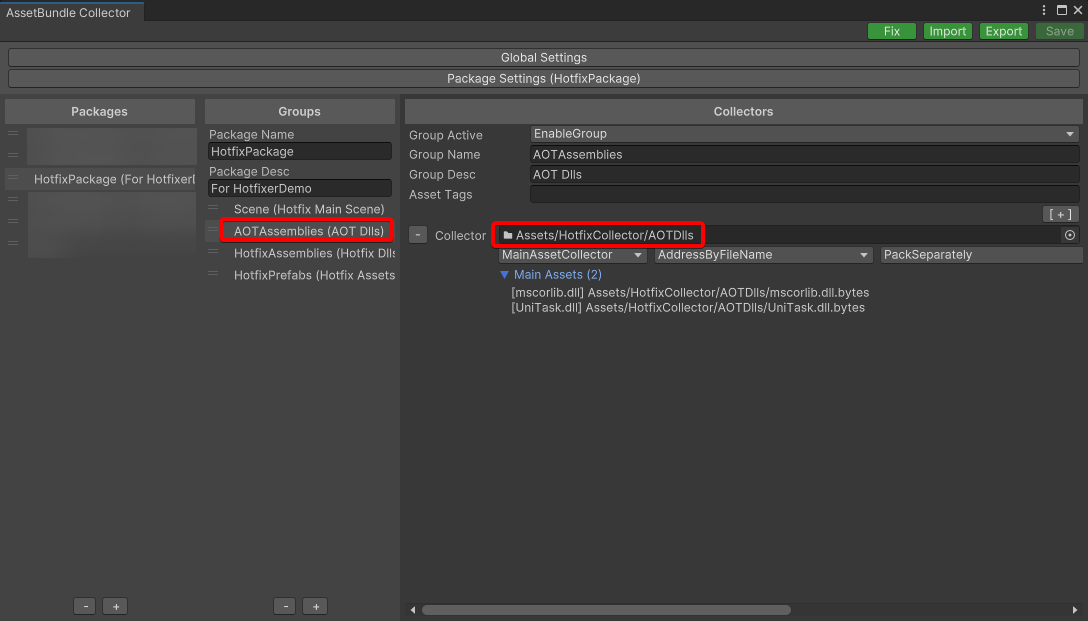
Task: Remove group using Groups minus button
Action: tap(285, 606)
